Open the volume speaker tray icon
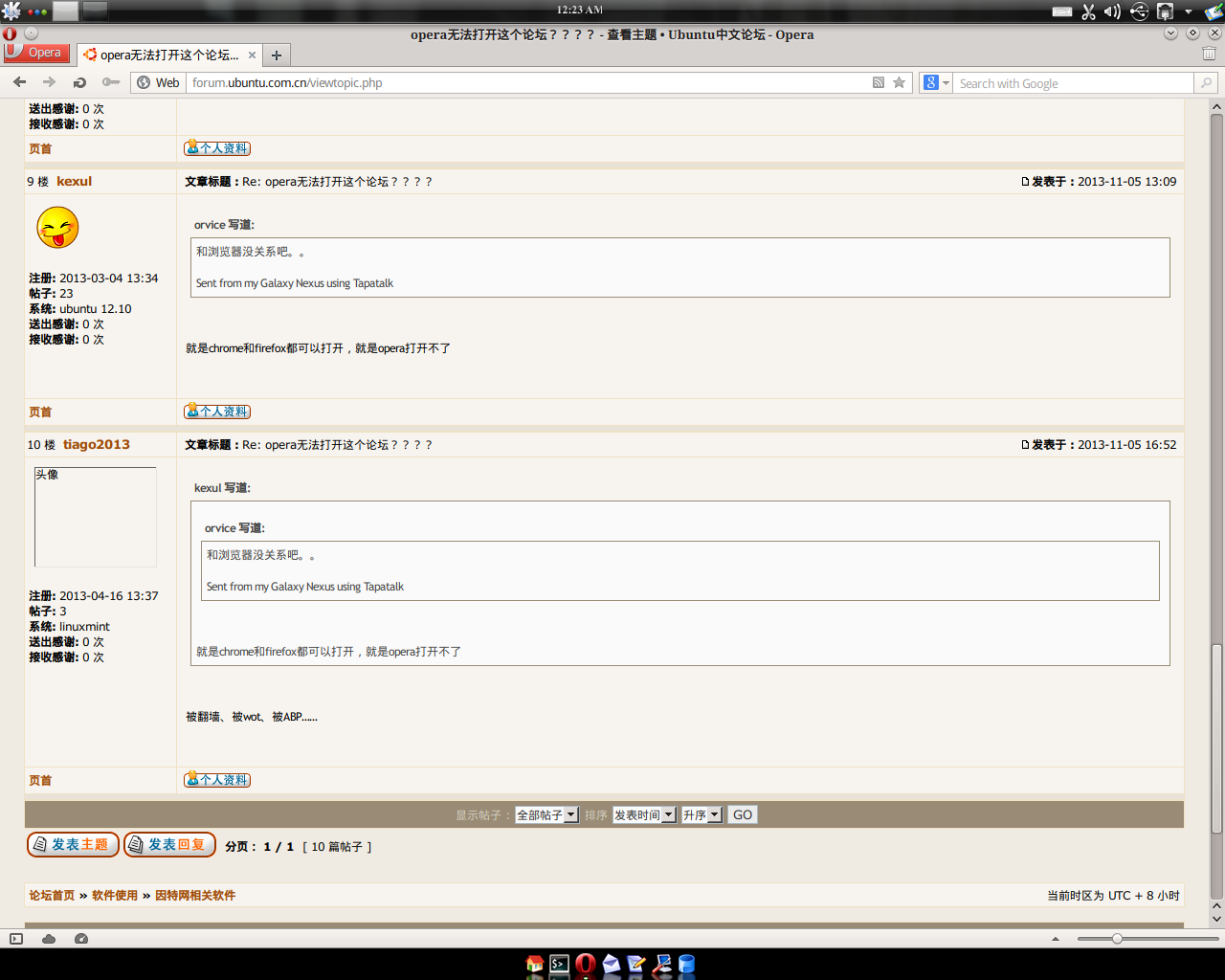Screen dimensions: 1225x980 click(x=1112, y=11)
